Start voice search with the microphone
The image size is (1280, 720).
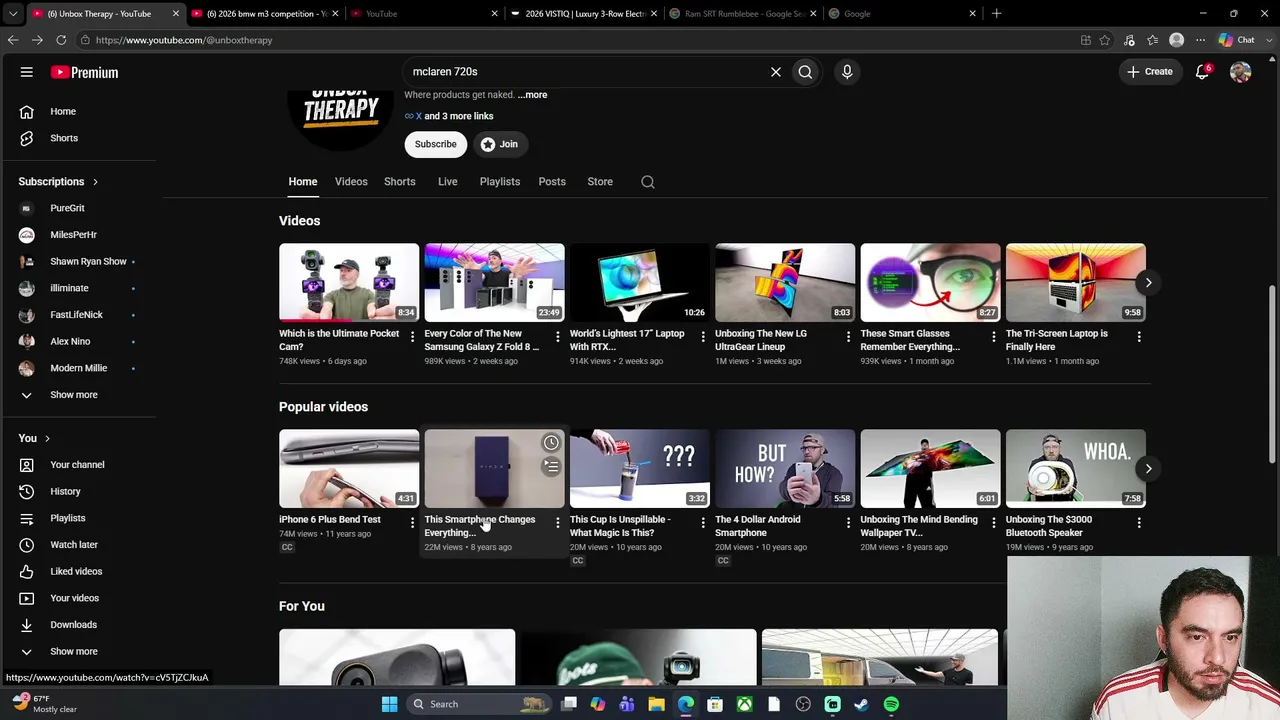(847, 72)
